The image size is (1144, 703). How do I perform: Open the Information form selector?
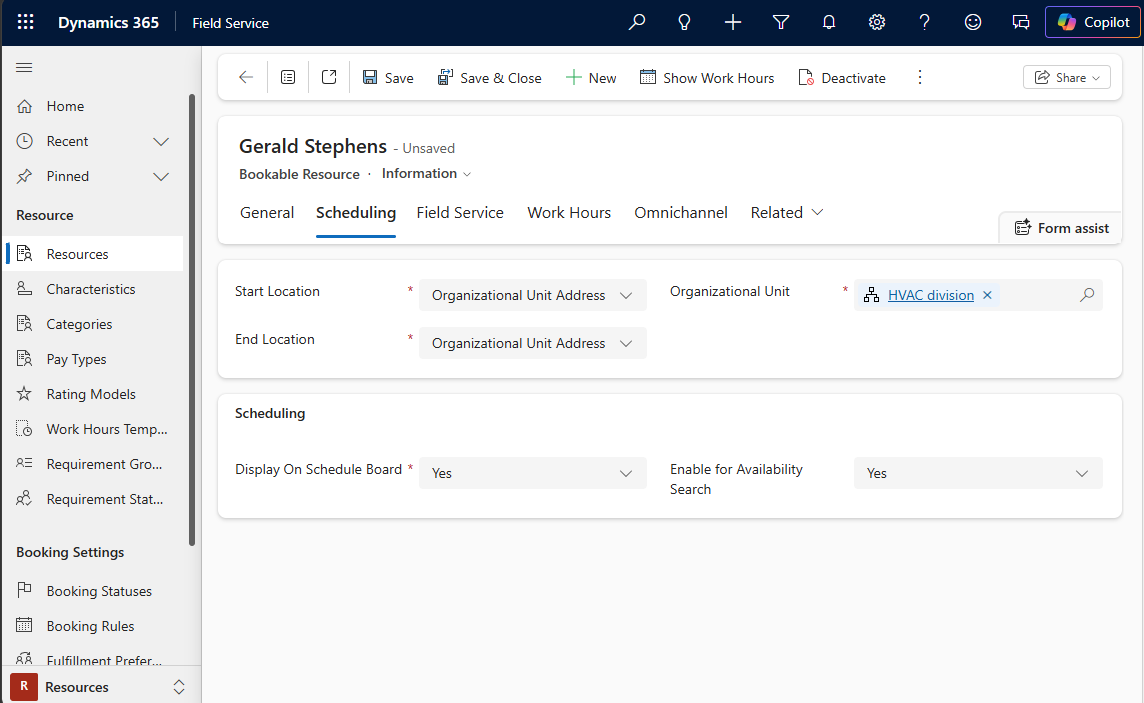(427, 174)
